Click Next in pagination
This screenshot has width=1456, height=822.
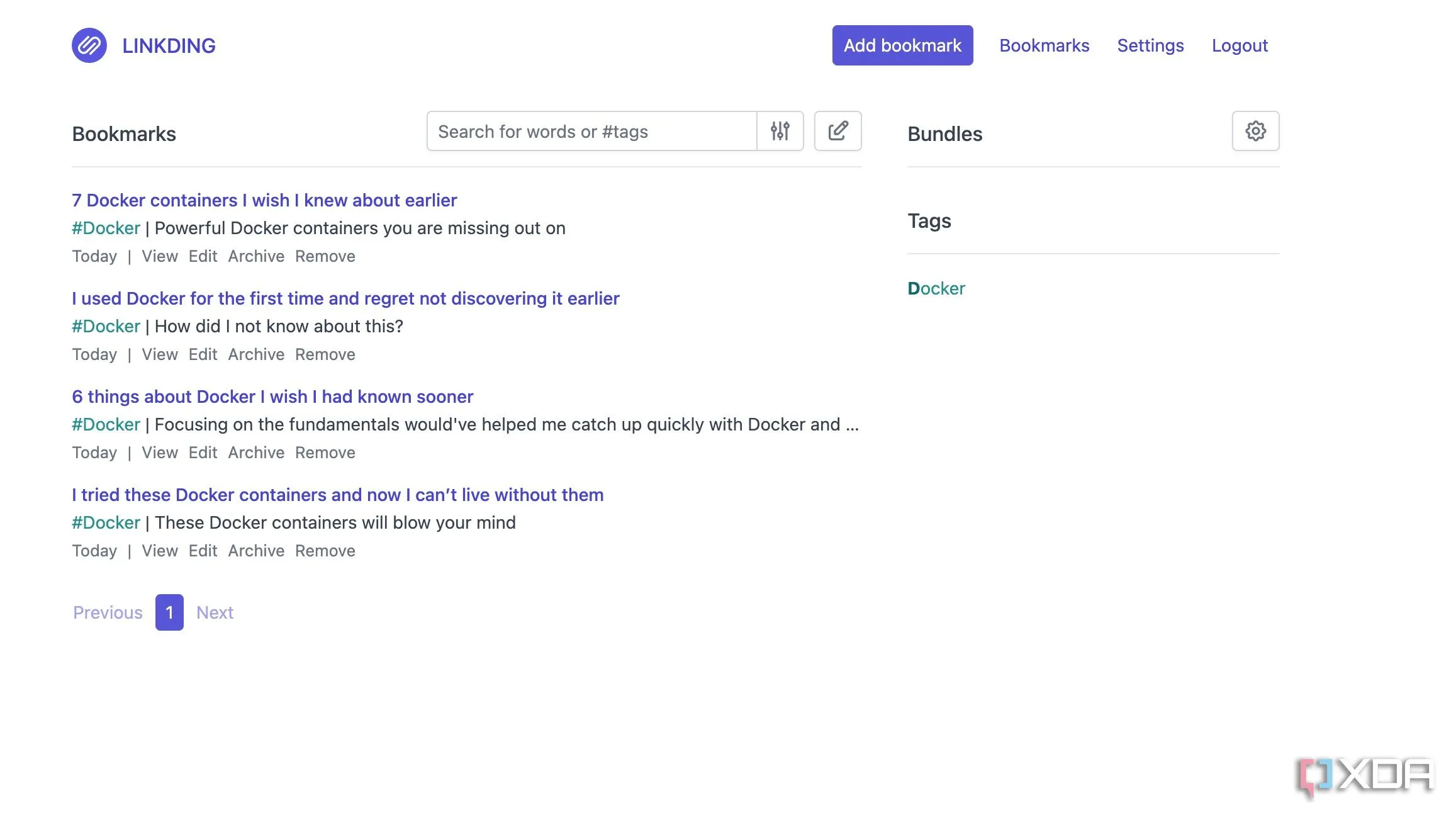(215, 612)
